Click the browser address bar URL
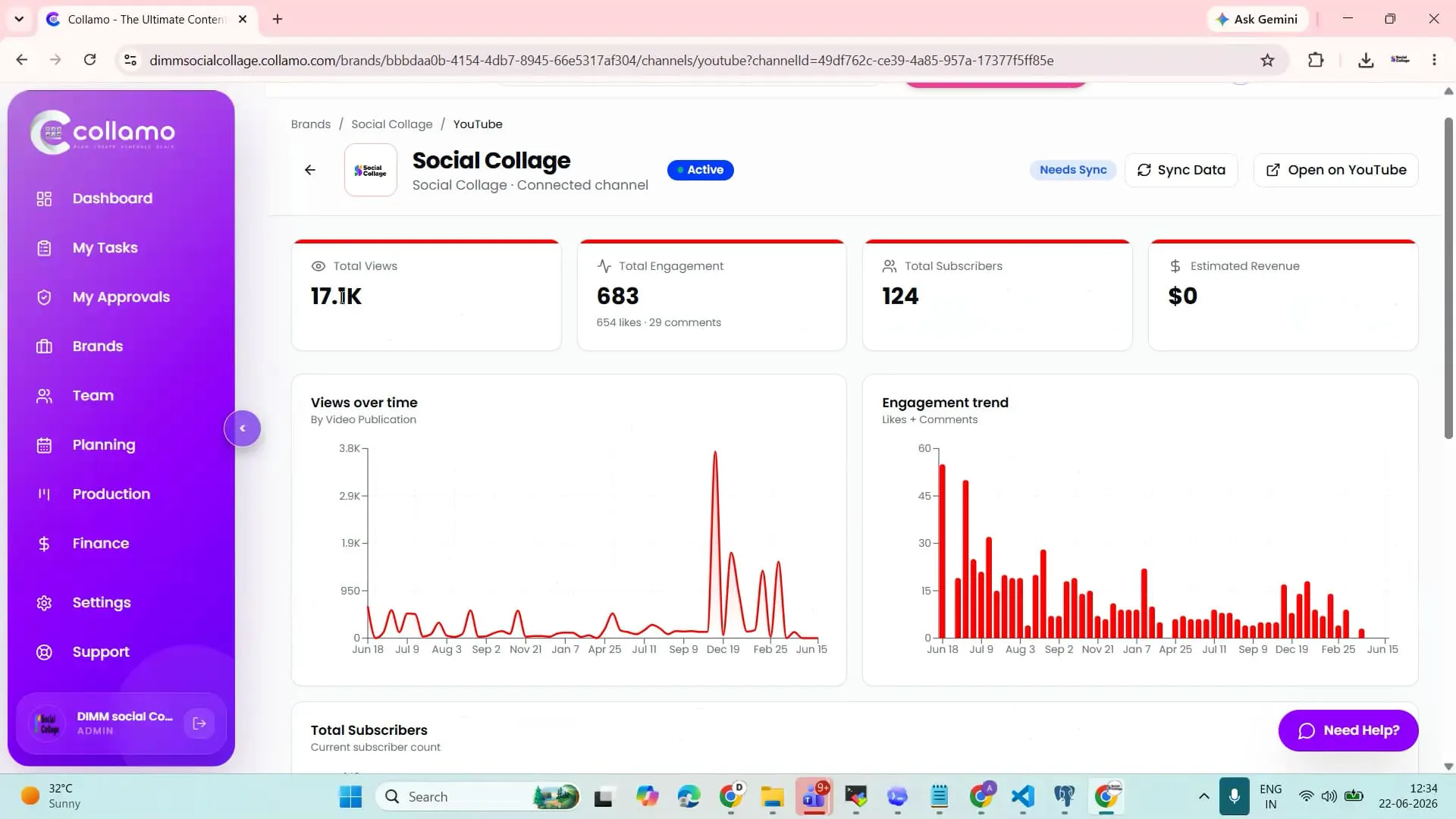Screen dimensions: 1456x819 601,61
